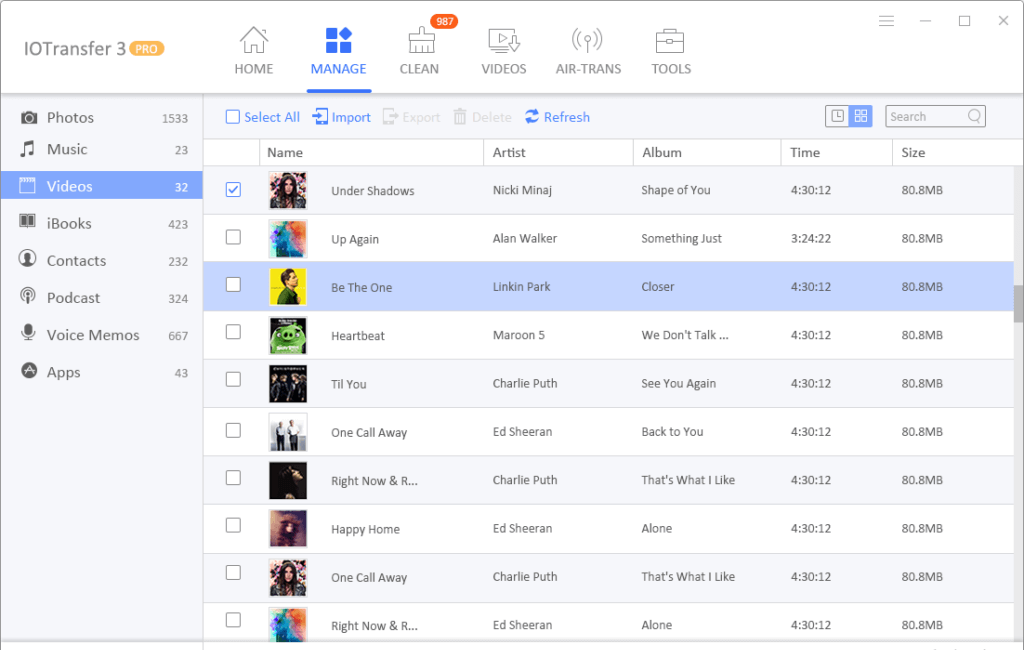Open the hamburger menu icon

pos(886,21)
